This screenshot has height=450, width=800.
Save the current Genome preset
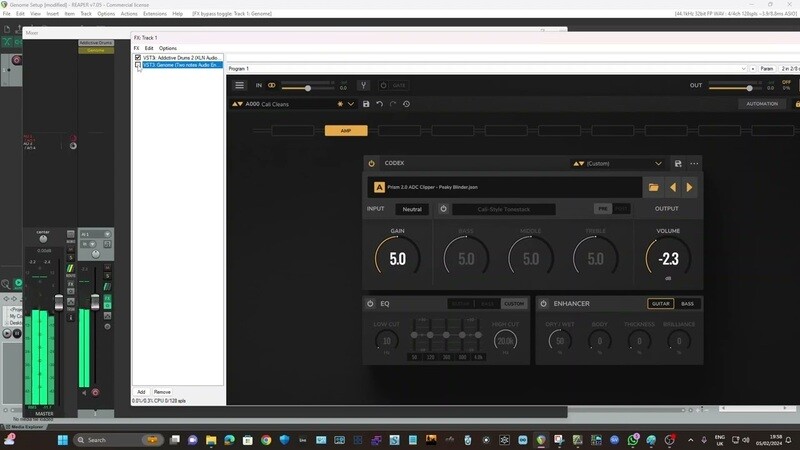point(366,104)
